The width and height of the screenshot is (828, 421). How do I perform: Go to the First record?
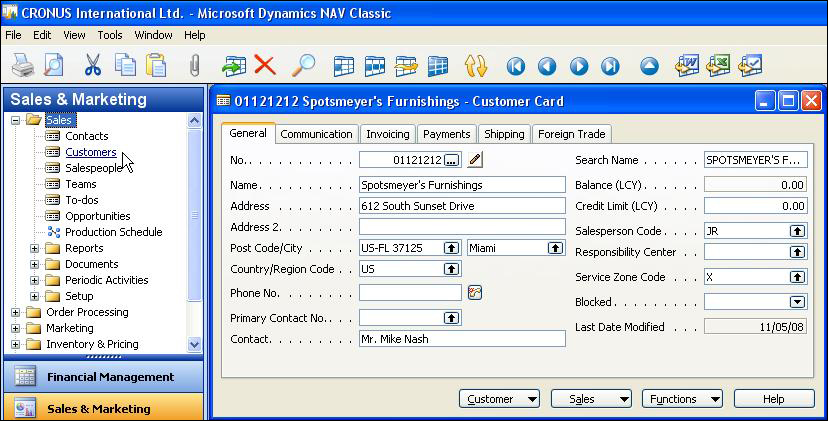[x=516, y=67]
